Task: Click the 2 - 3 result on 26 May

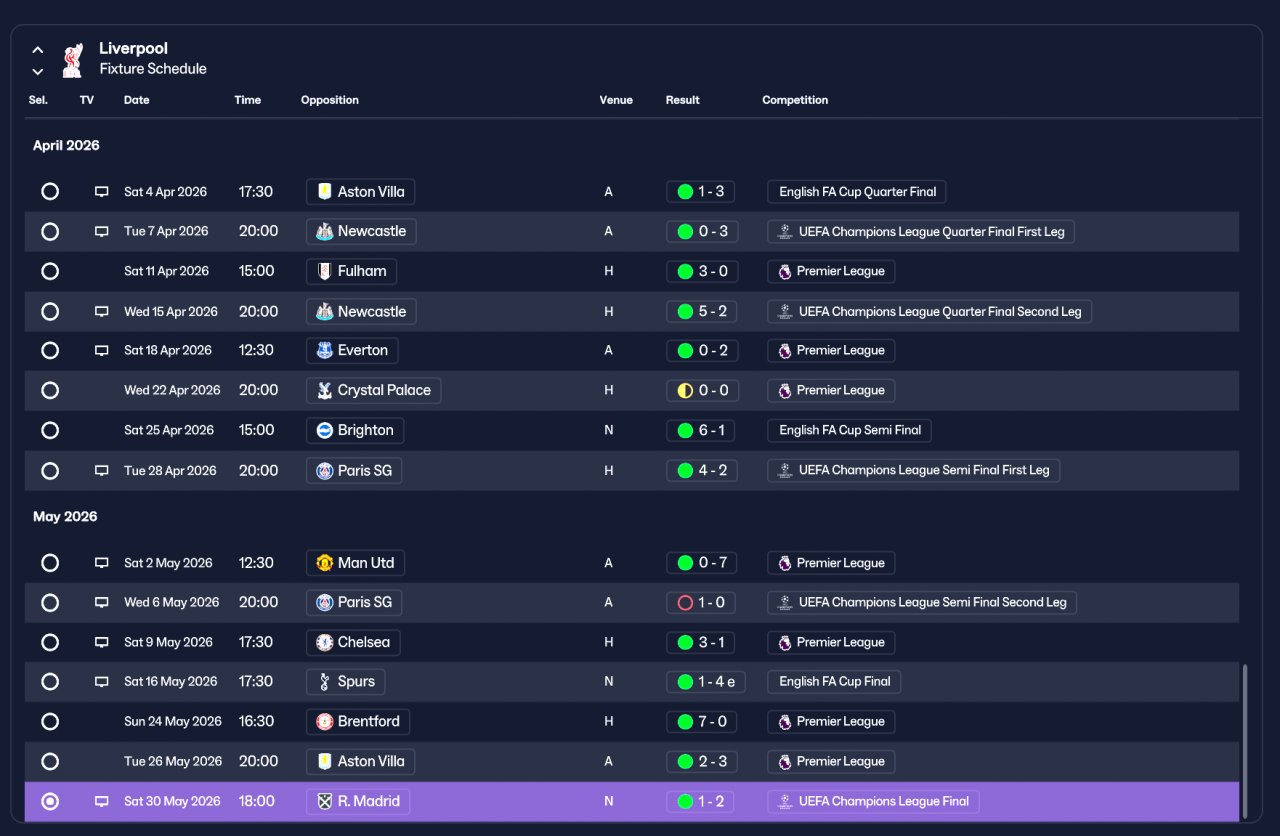Action: pyautogui.click(x=701, y=761)
